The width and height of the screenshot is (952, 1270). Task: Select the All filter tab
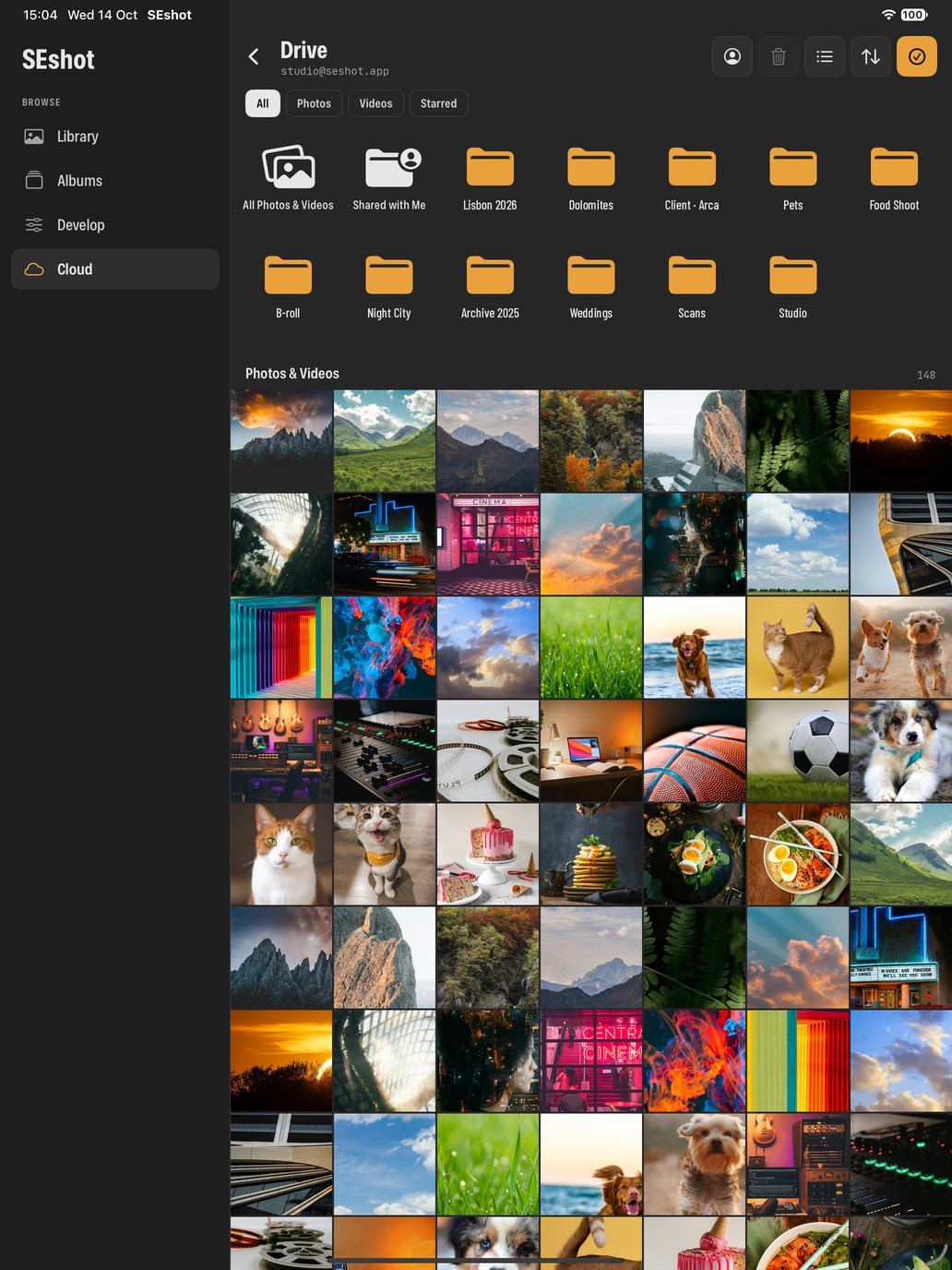(x=263, y=103)
